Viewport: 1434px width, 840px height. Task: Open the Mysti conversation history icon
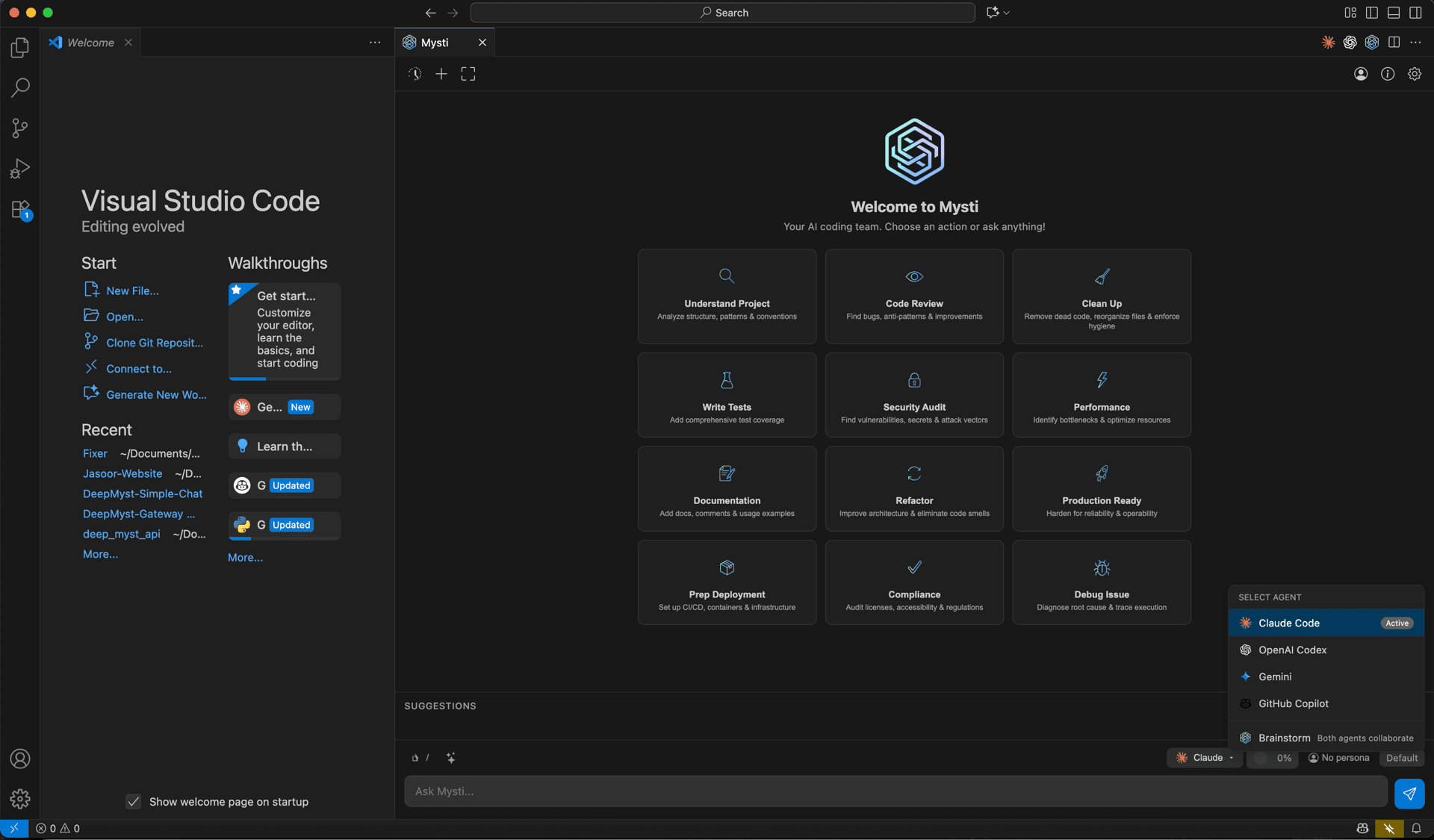click(x=415, y=74)
